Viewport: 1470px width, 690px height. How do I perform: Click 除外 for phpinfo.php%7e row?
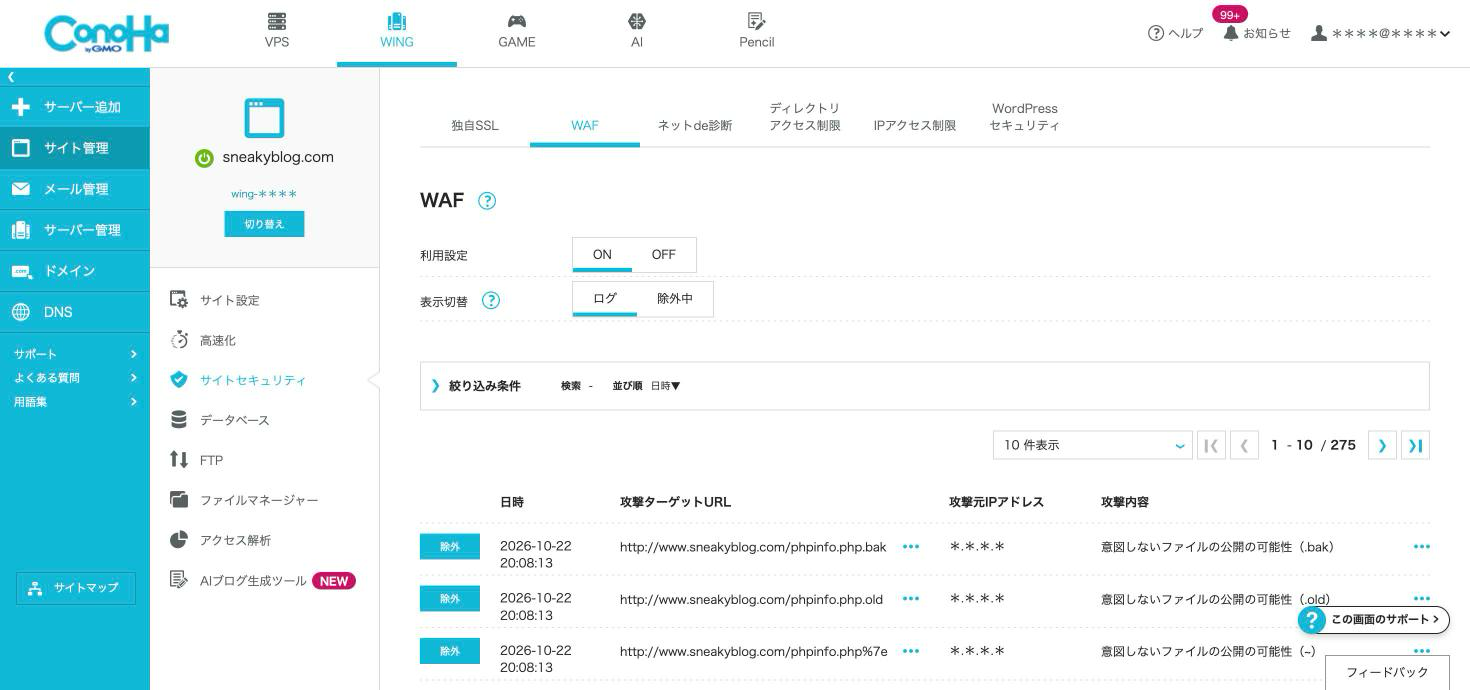[x=450, y=651]
